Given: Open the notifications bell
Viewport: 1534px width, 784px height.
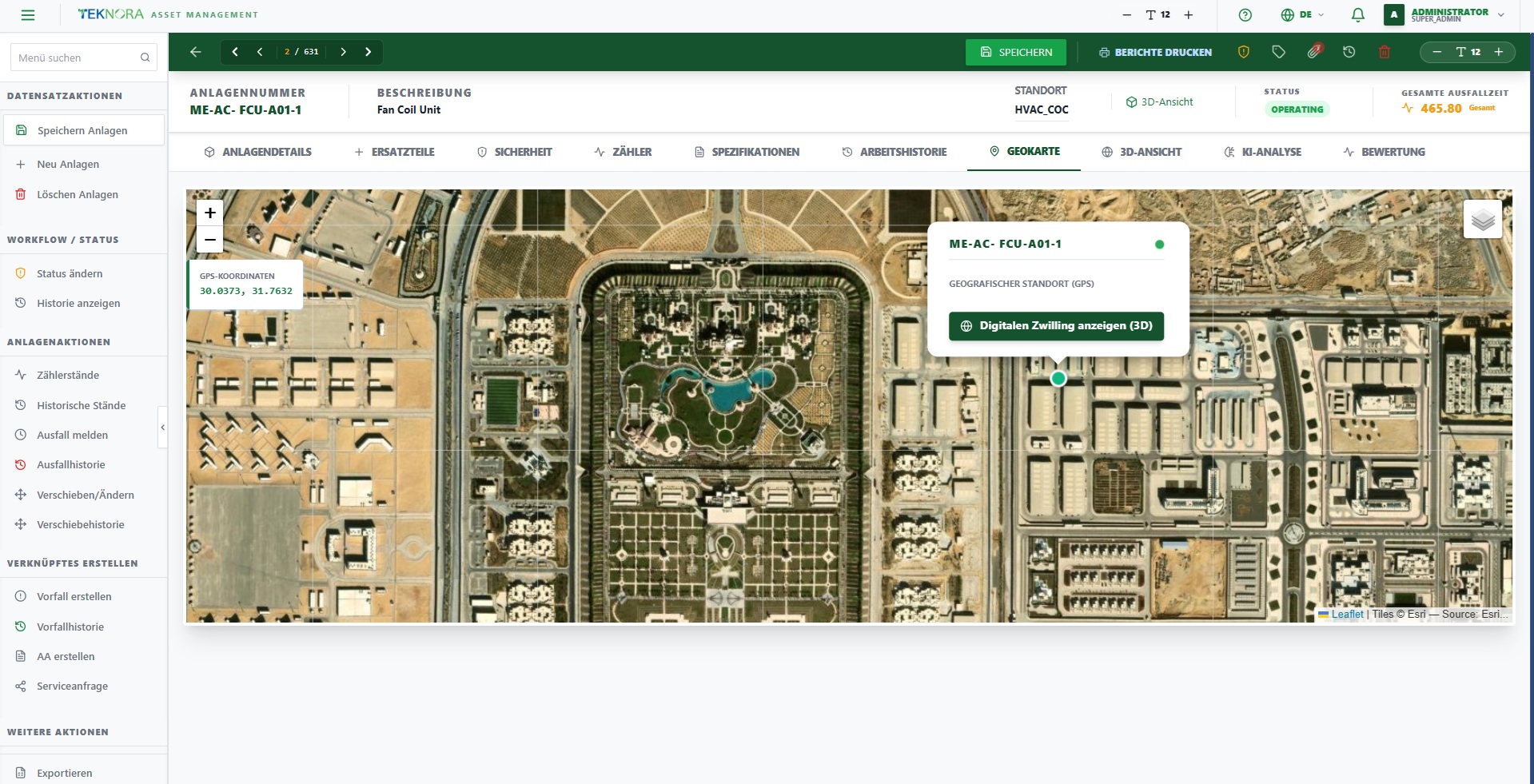Looking at the screenshot, I should pos(1357,15).
